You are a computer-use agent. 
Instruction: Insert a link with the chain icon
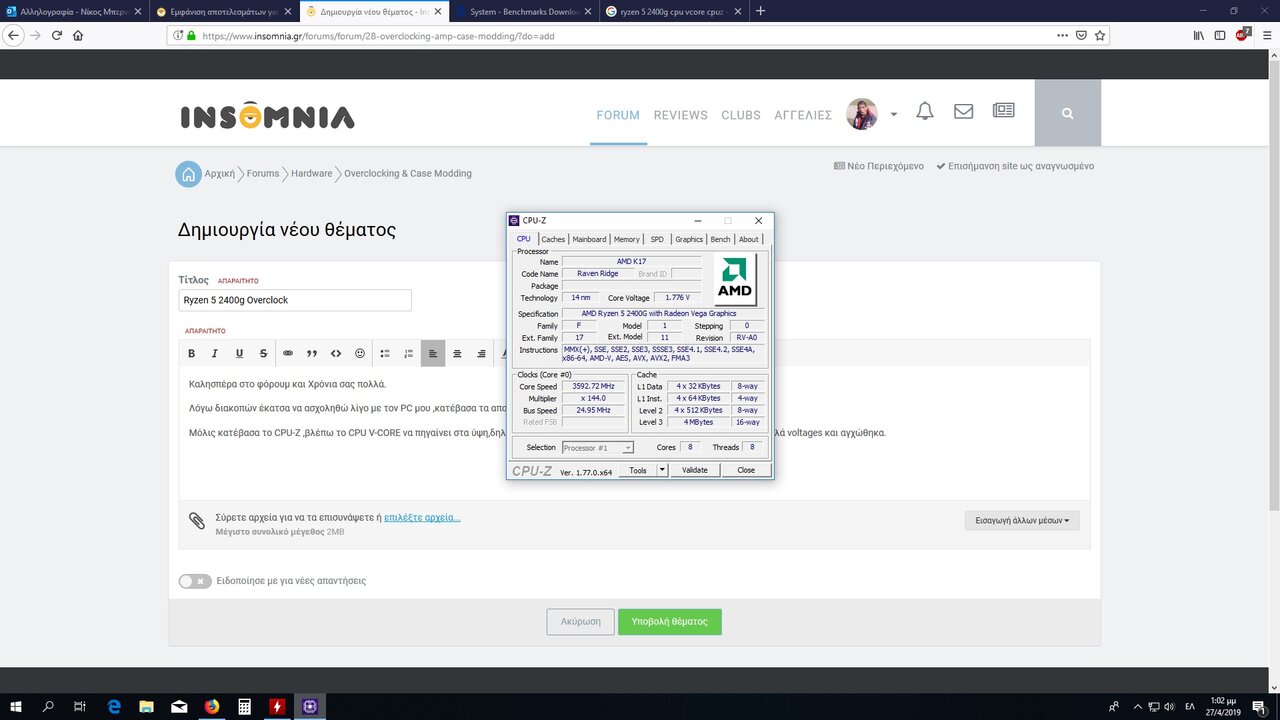[288, 353]
